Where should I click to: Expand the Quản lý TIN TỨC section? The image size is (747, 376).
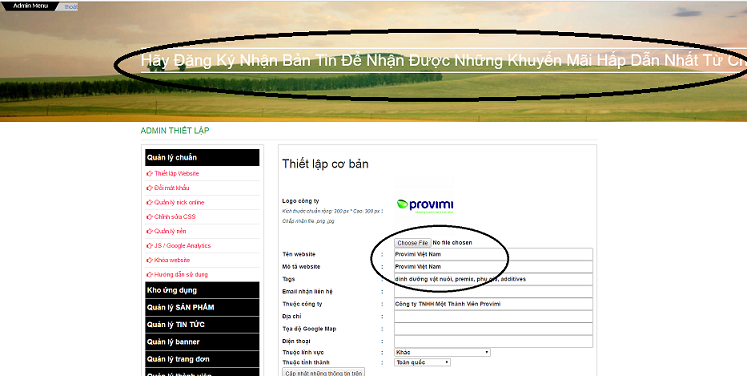pos(202,325)
